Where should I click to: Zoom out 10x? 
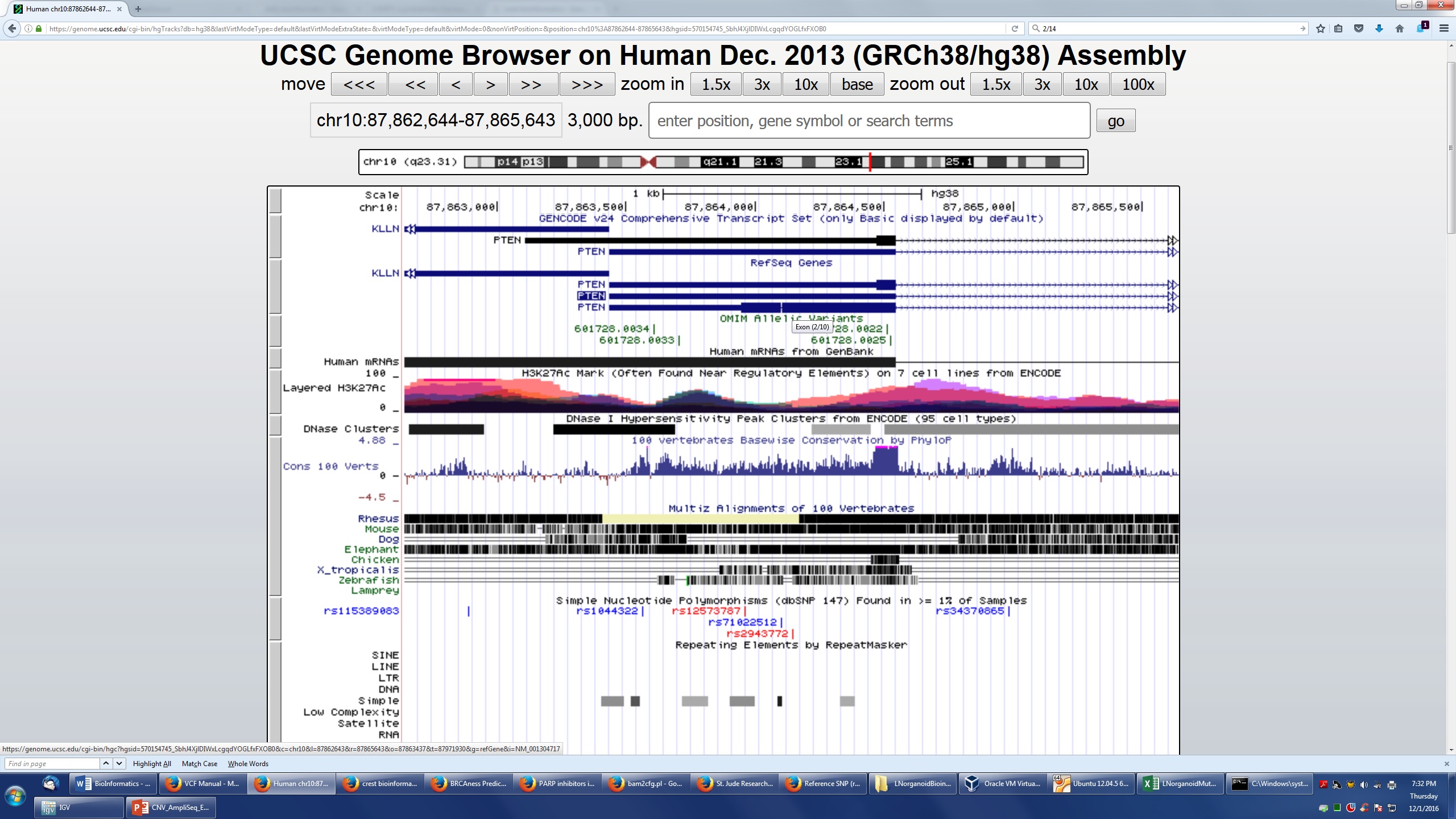(x=1086, y=84)
